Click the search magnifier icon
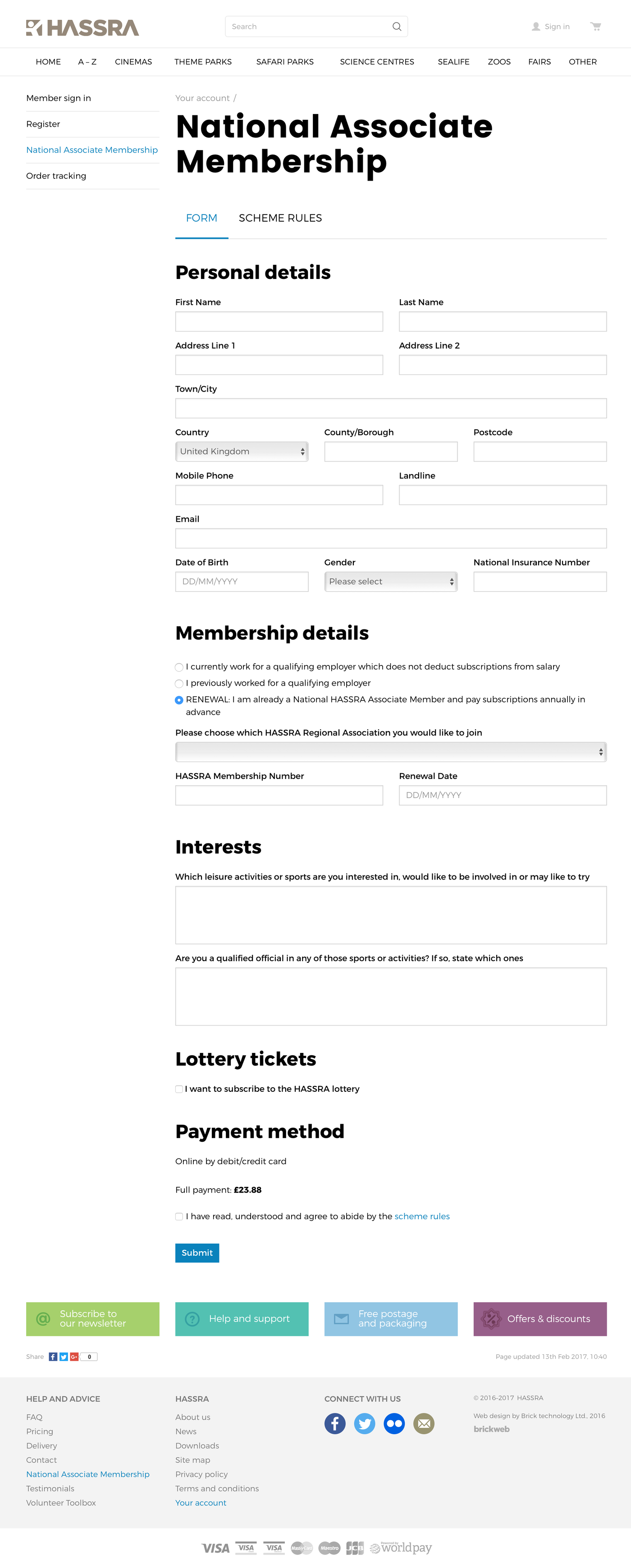The height and width of the screenshot is (1568, 631). coord(397,27)
